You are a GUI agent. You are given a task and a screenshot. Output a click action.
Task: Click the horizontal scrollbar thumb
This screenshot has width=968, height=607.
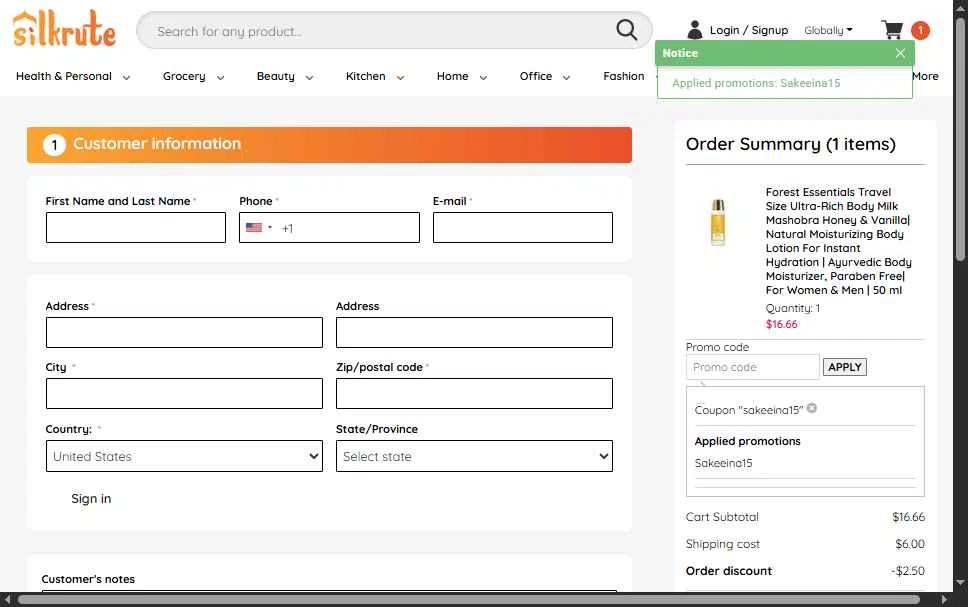[469, 600]
